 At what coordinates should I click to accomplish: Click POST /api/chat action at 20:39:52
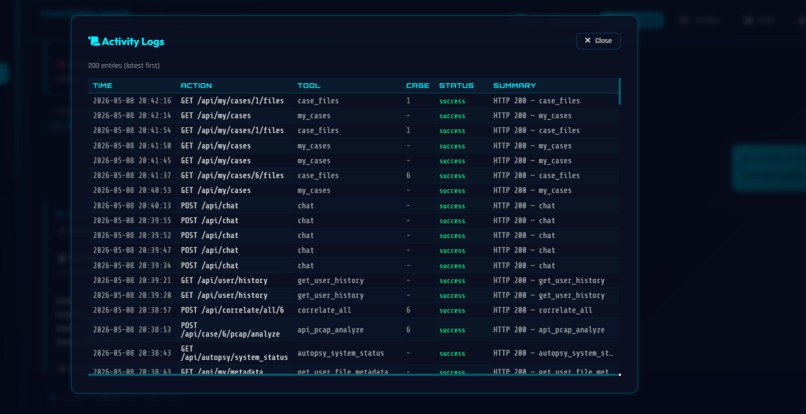209,236
